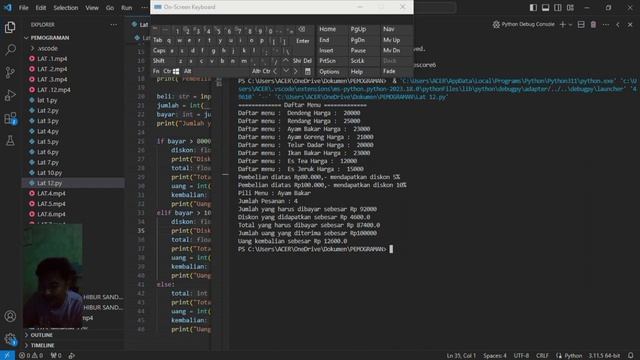Screen dimensions: 640x360
Task: Show more menu items ellipsis in menu bar
Action: click(x=144, y=8)
